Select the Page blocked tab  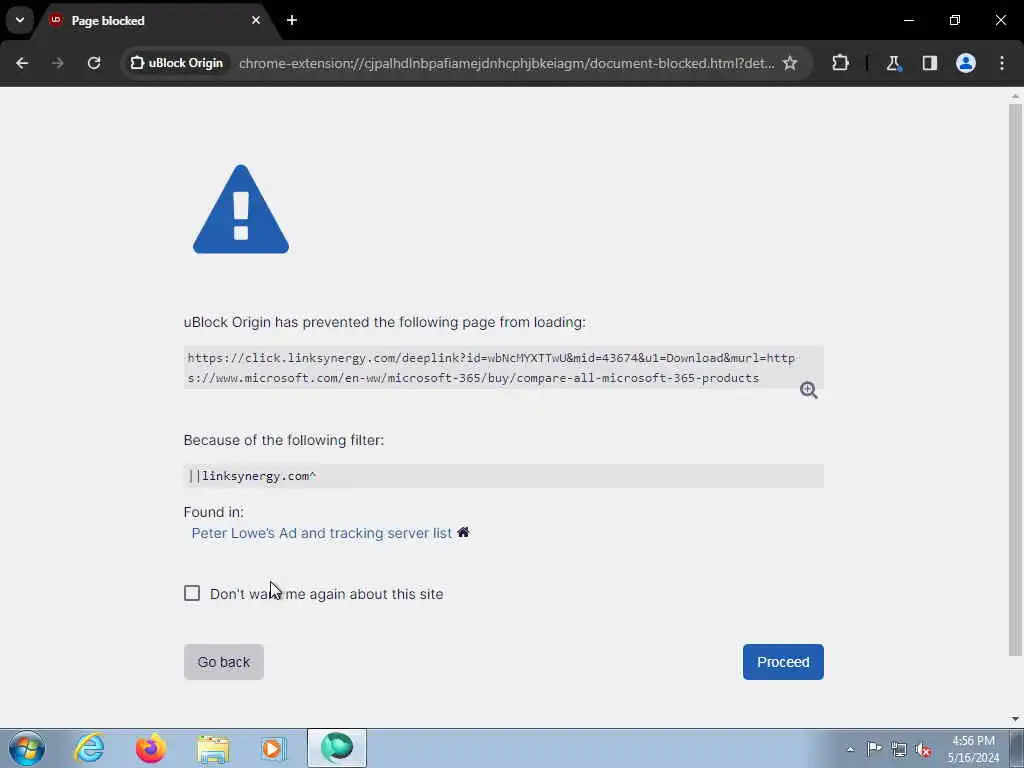(x=154, y=21)
